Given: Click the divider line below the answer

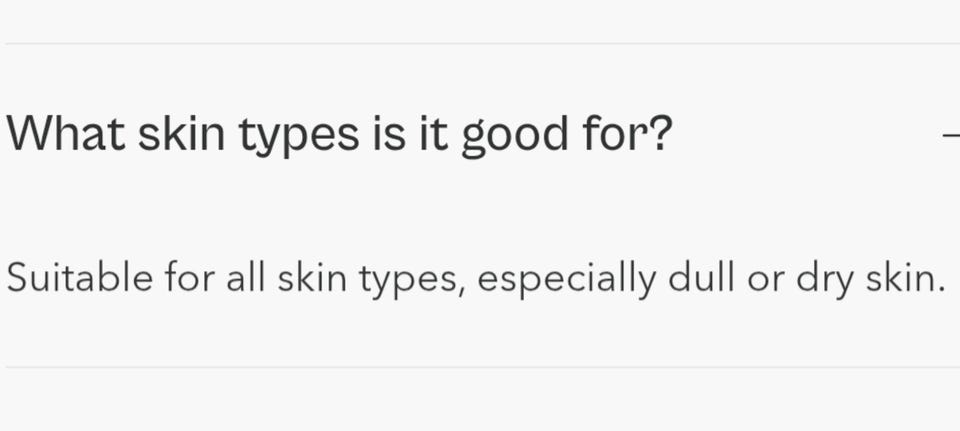Looking at the screenshot, I should [480, 367].
